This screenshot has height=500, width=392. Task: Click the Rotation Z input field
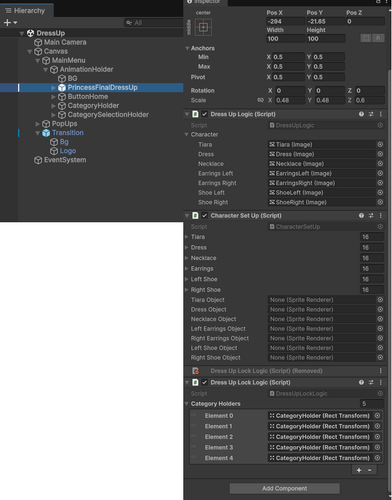coord(370,91)
